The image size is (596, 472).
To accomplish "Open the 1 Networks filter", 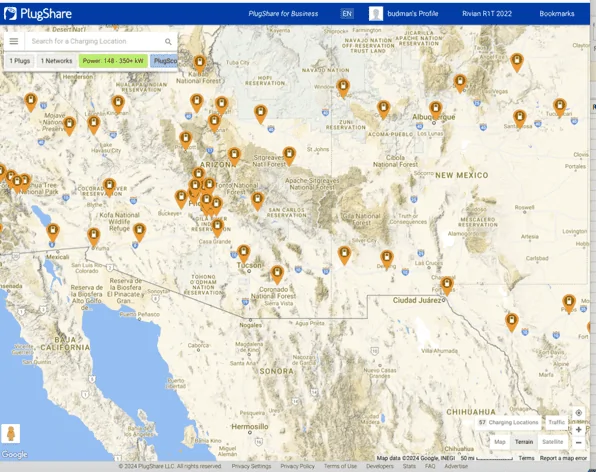I will coord(56,61).
